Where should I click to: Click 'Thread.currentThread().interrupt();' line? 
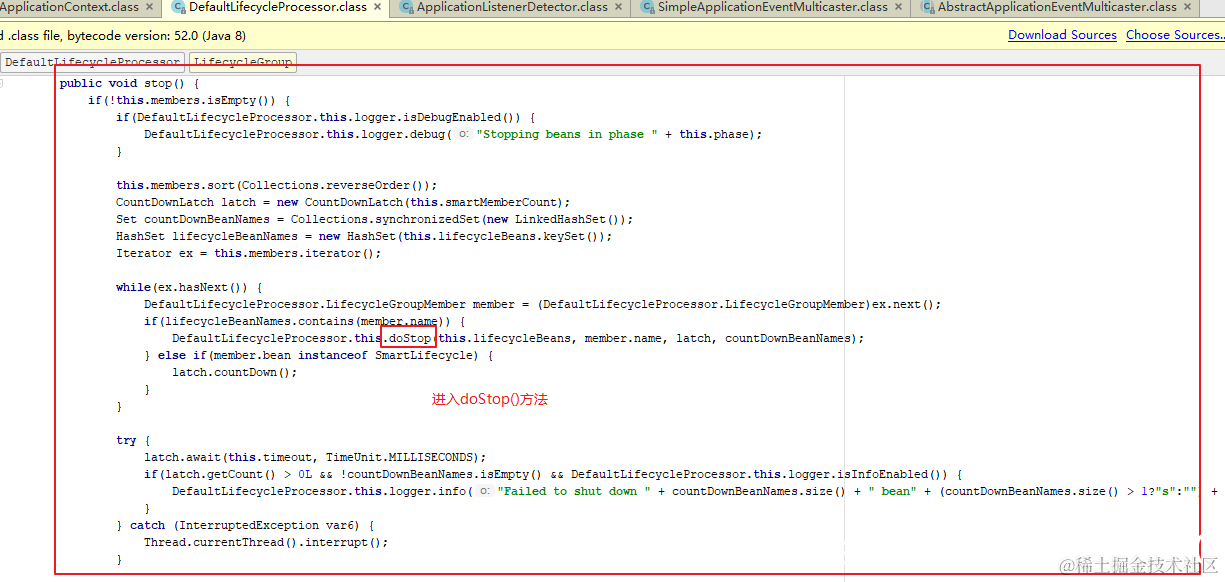click(266, 542)
